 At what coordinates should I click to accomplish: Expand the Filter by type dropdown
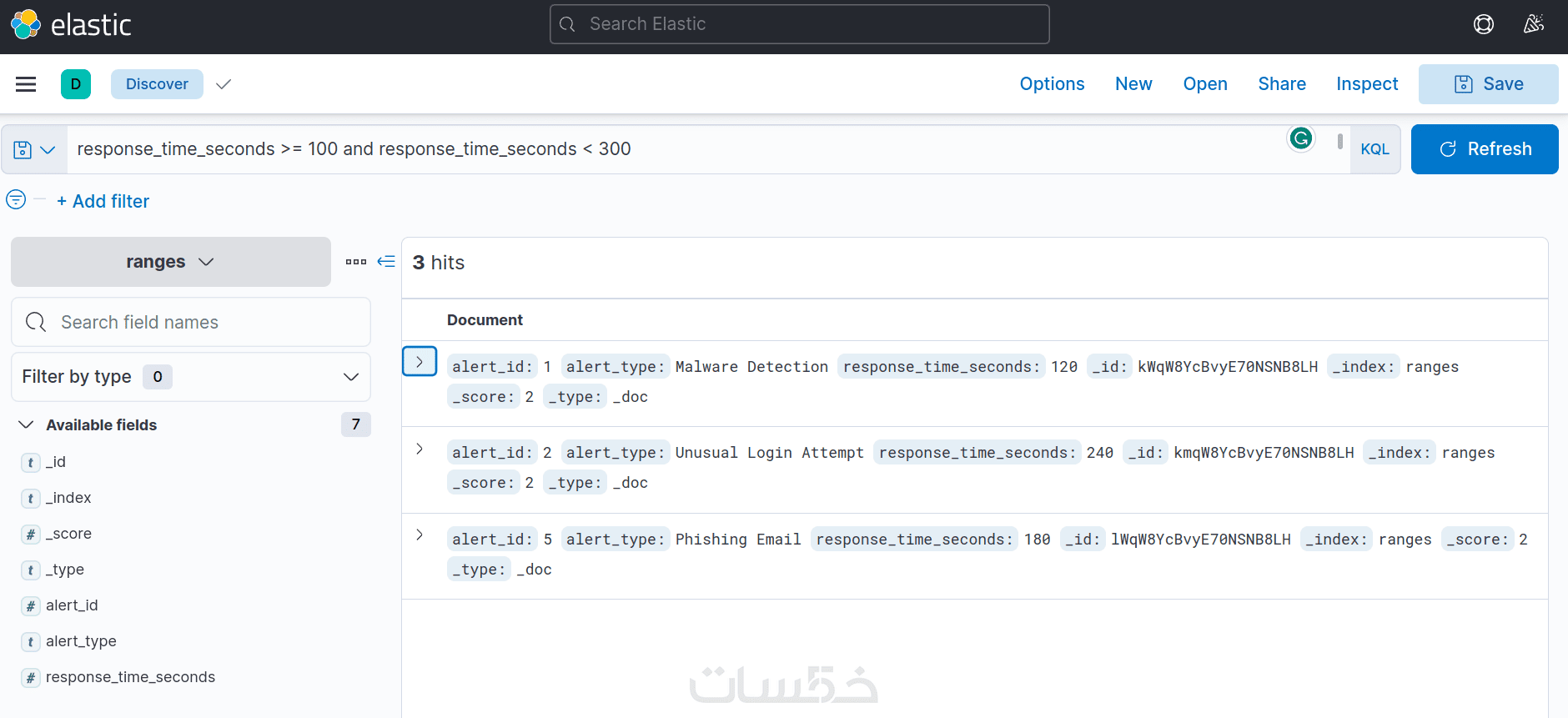190,377
